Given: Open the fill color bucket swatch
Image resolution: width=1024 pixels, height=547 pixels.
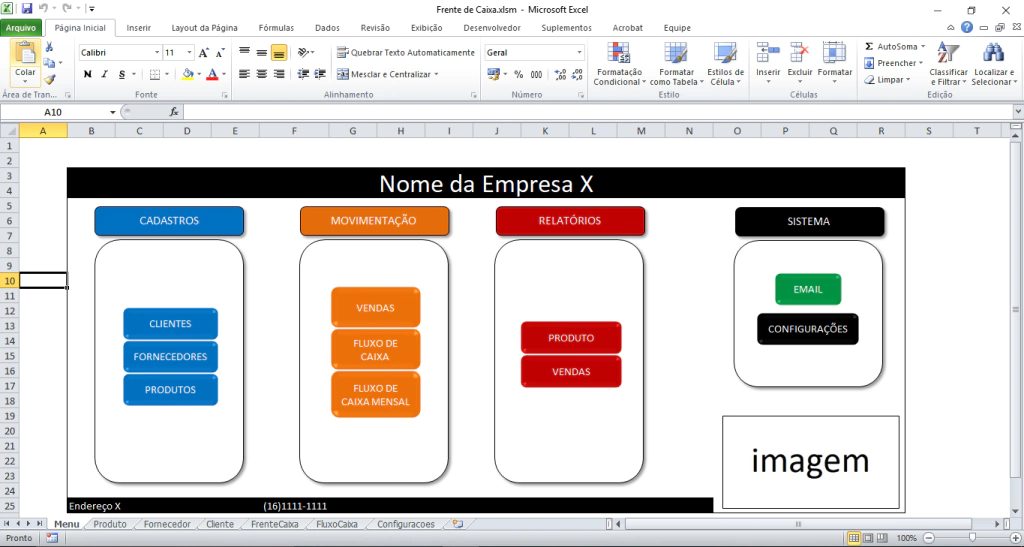Looking at the screenshot, I should coord(186,74).
